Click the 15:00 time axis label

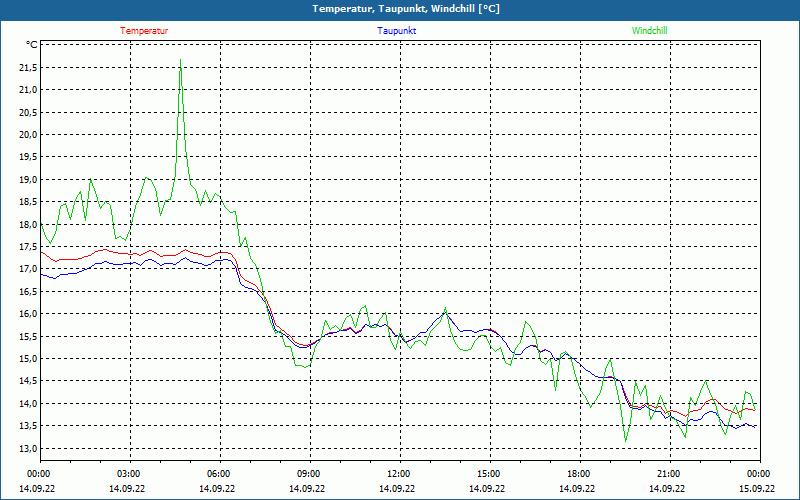click(x=488, y=474)
